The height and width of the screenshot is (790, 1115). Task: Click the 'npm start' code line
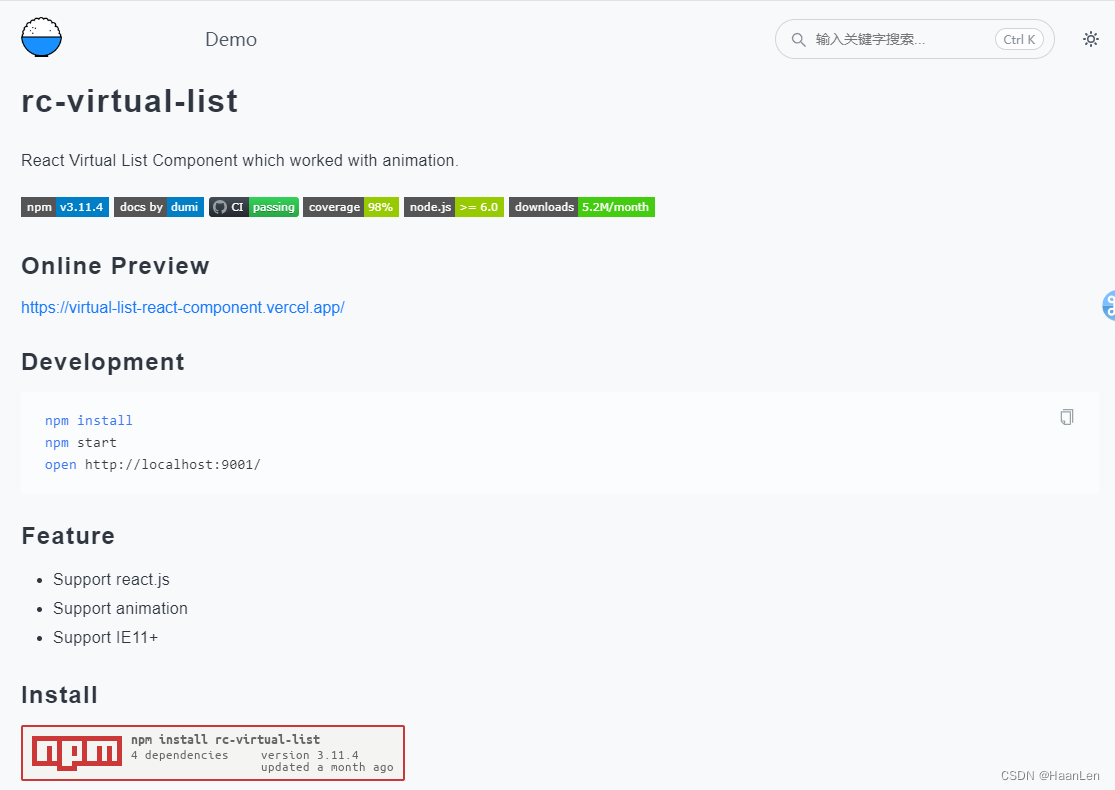[80, 442]
